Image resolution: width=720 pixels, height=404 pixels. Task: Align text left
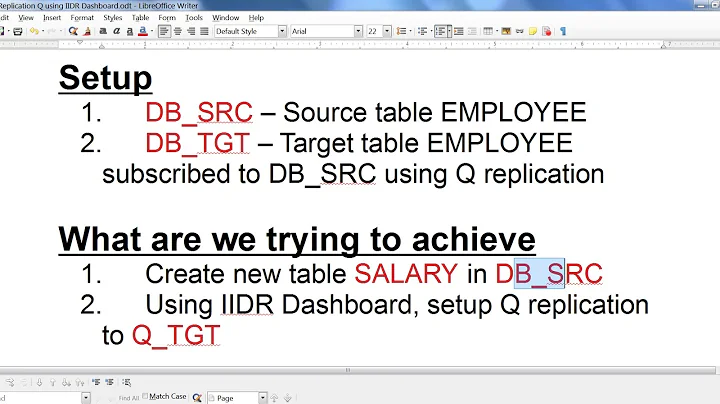[x=163, y=31]
